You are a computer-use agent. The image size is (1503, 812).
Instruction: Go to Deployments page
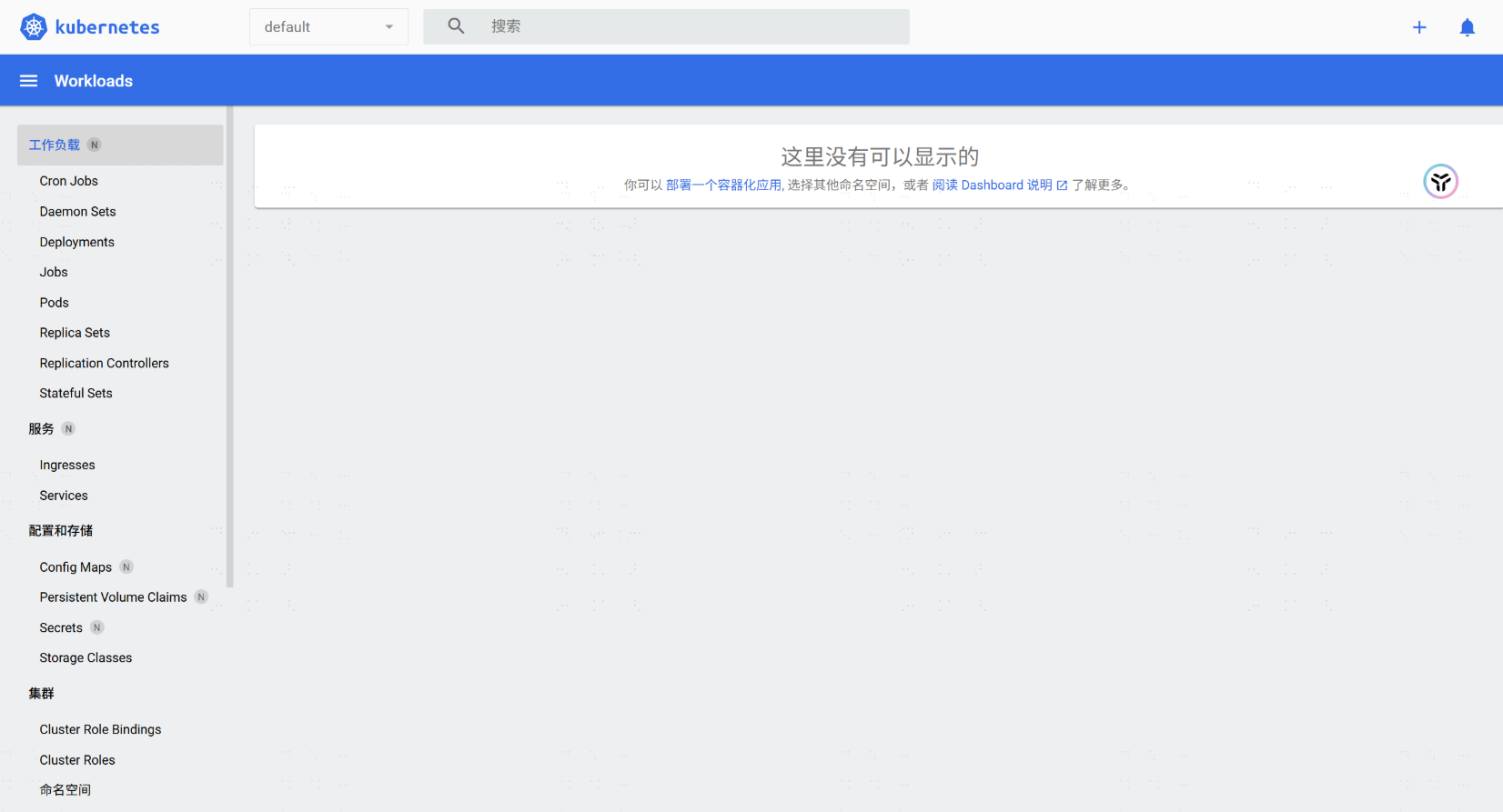click(77, 242)
